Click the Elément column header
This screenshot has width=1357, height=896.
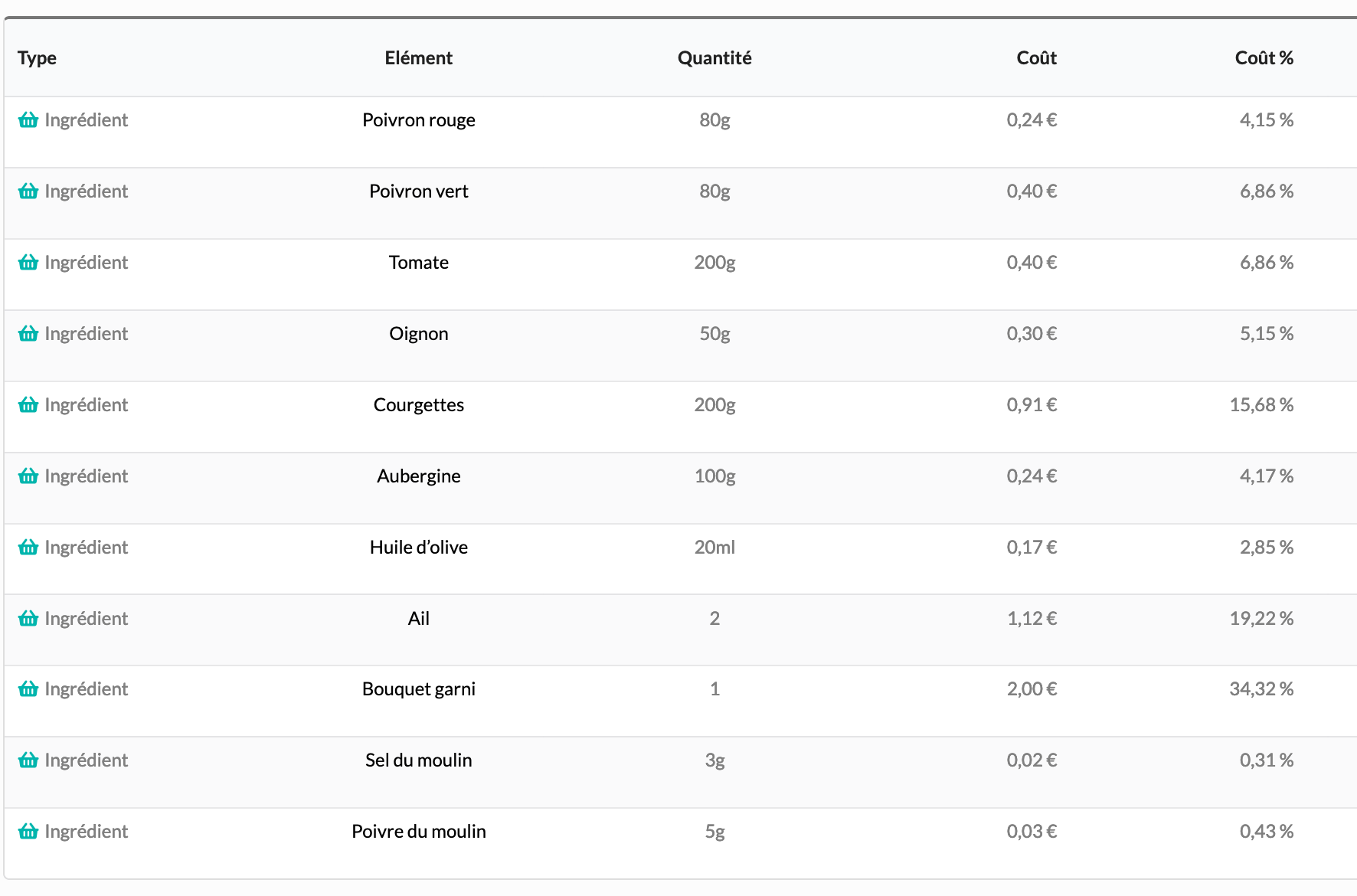click(x=418, y=58)
